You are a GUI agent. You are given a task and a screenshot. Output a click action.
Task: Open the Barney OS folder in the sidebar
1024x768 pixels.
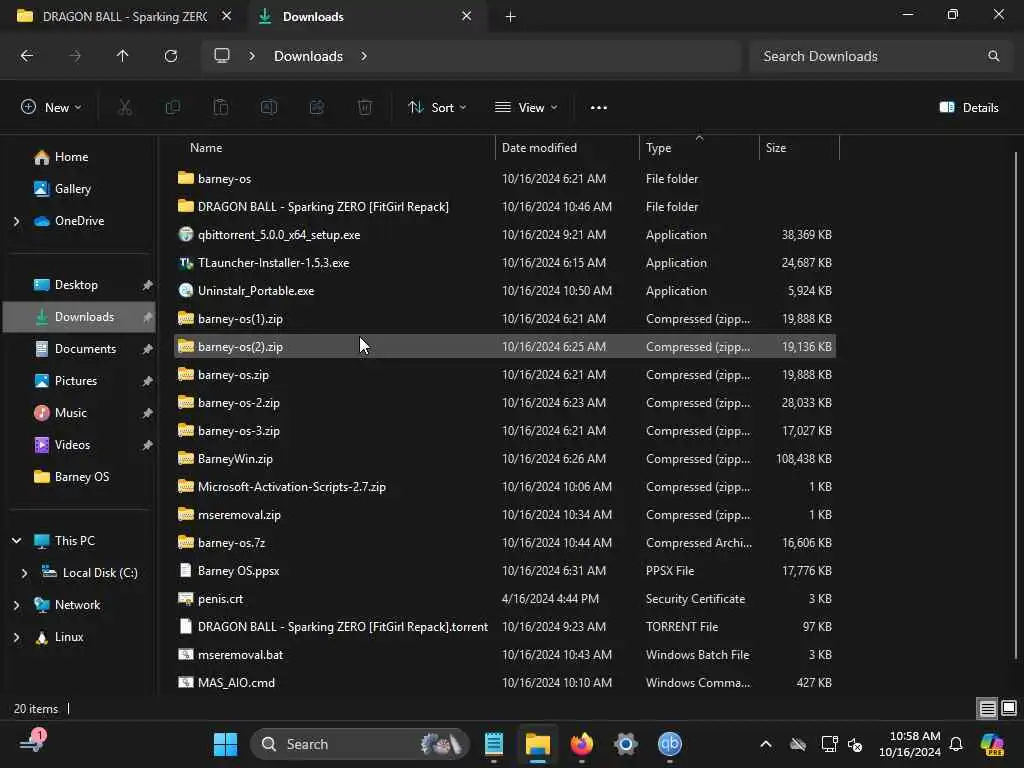point(80,477)
